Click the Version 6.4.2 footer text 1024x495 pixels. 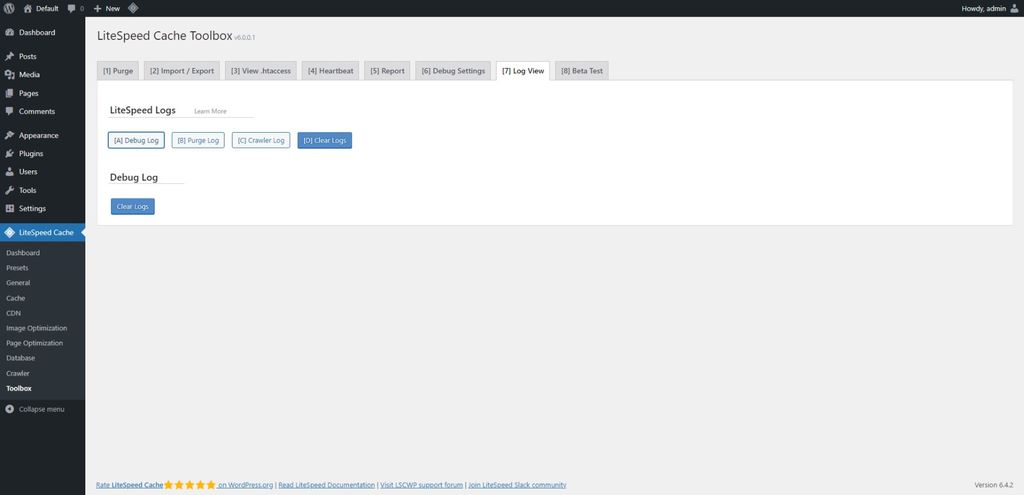coord(993,485)
